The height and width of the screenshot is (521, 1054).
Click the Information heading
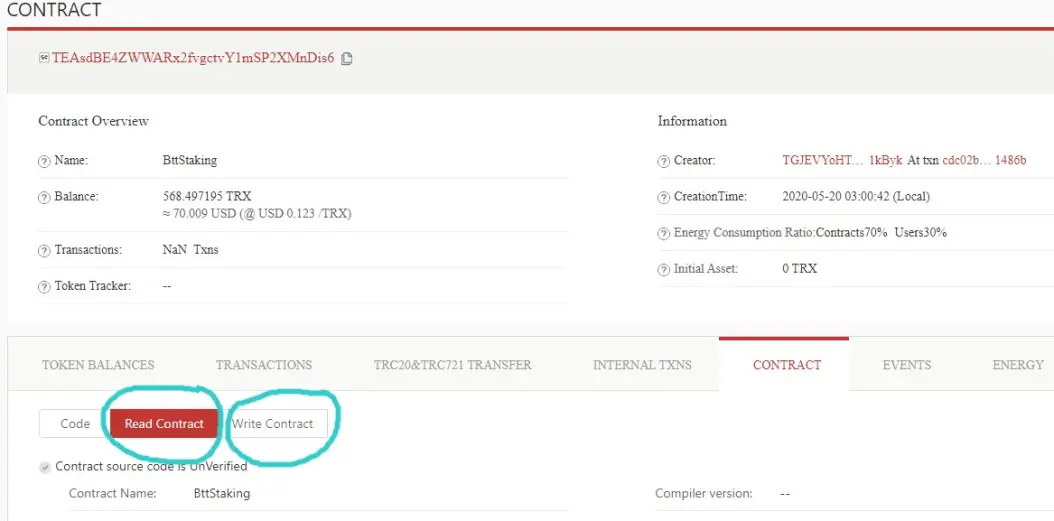tap(692, 122)
